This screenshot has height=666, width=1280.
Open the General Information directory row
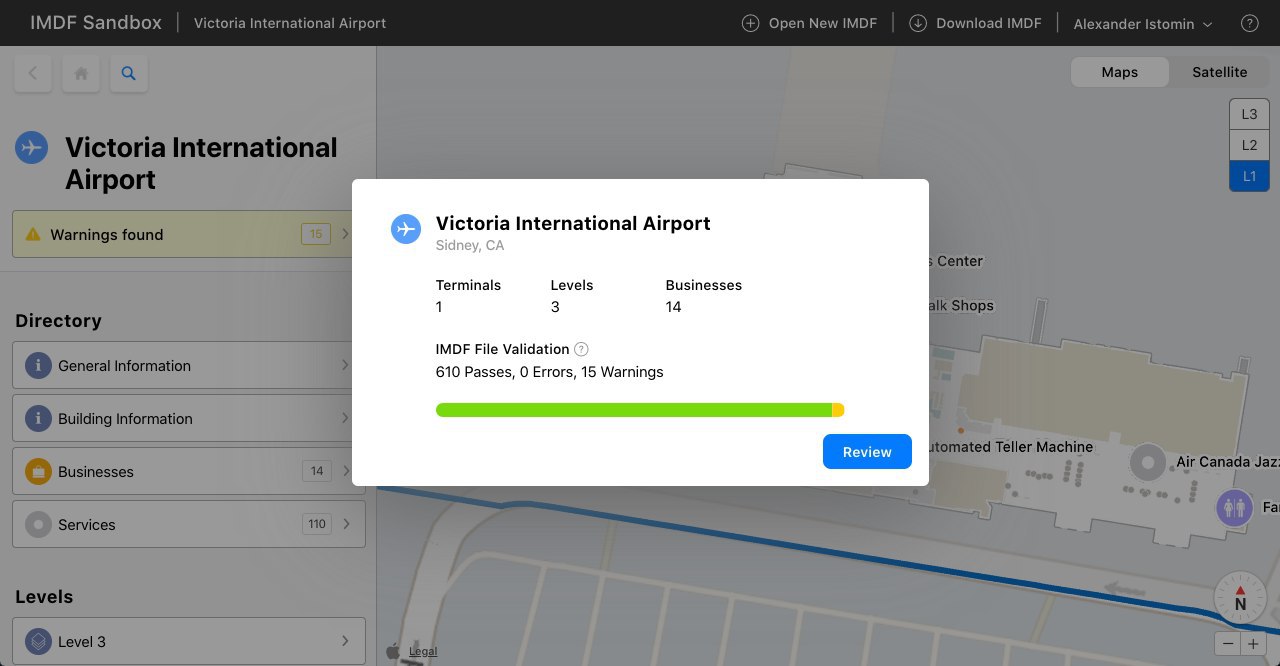point(189,365)
